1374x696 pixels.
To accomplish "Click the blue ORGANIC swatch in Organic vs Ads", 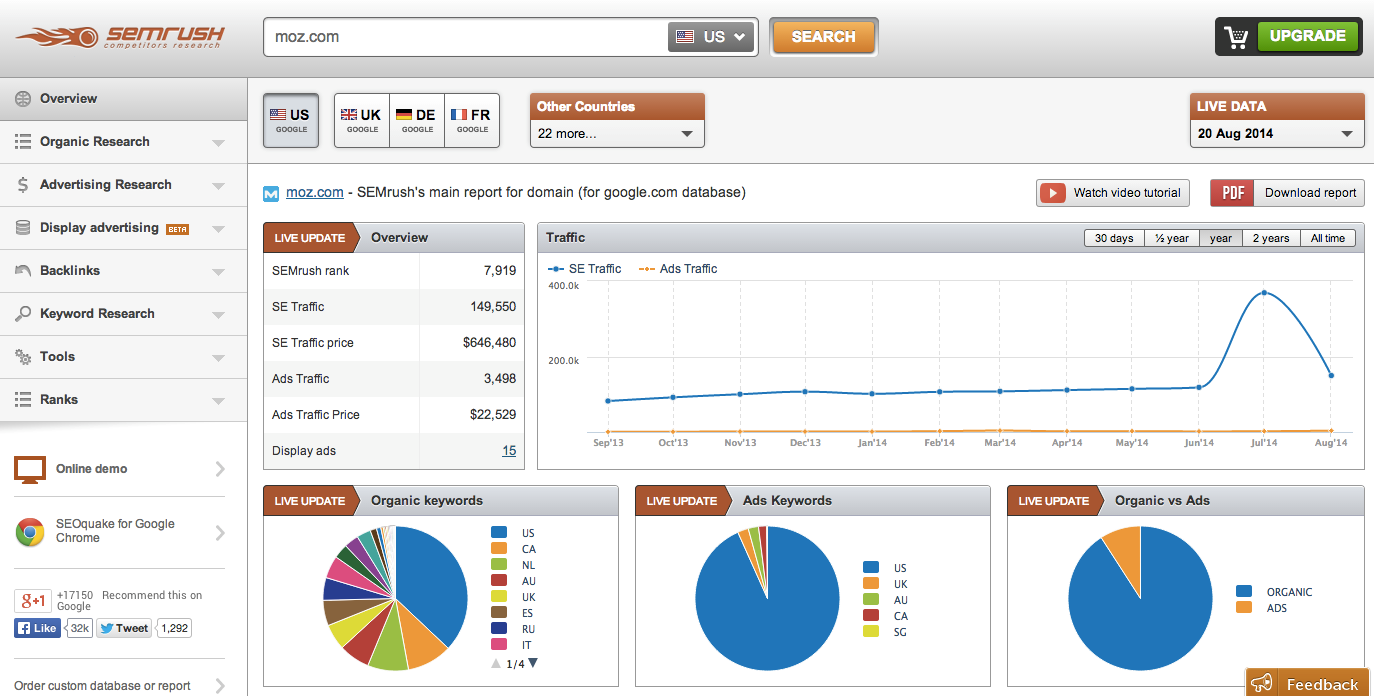I will 1243,592.
